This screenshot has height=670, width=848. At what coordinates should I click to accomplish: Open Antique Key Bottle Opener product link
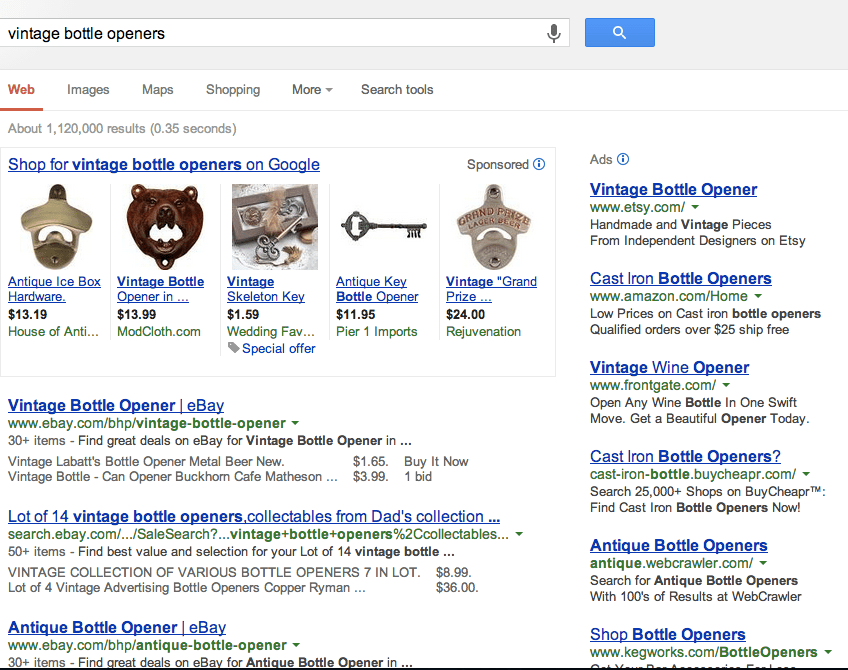click(x=377, y=289)
